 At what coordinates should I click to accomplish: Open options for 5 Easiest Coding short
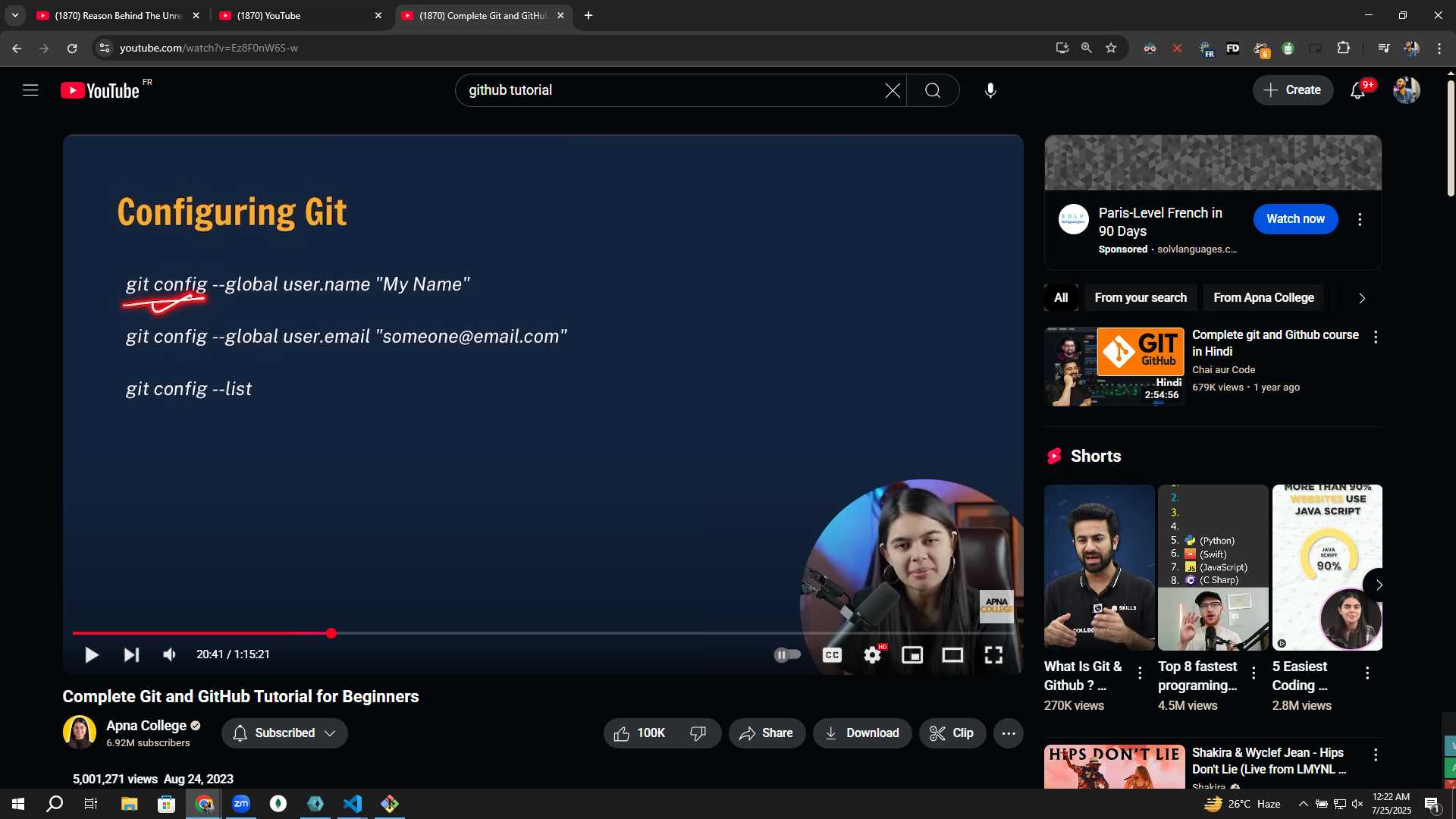click(1367, 673)
